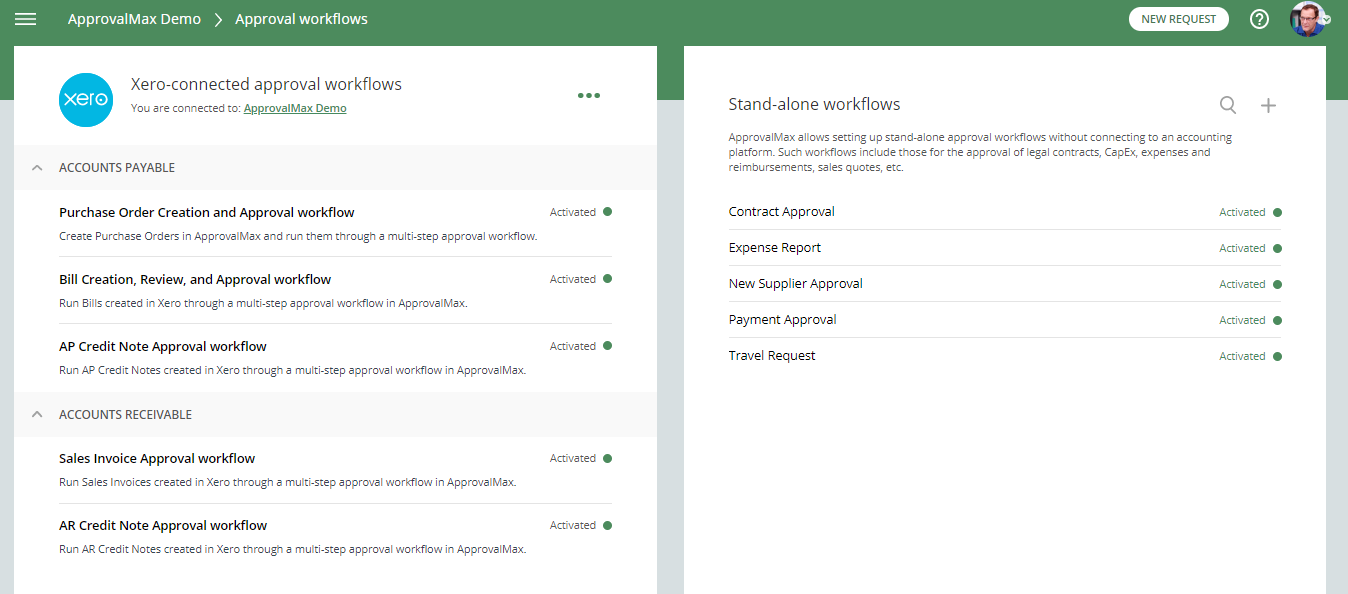
Task: Click description 'Run Bills created in Xero'
Action: [263, 303]
